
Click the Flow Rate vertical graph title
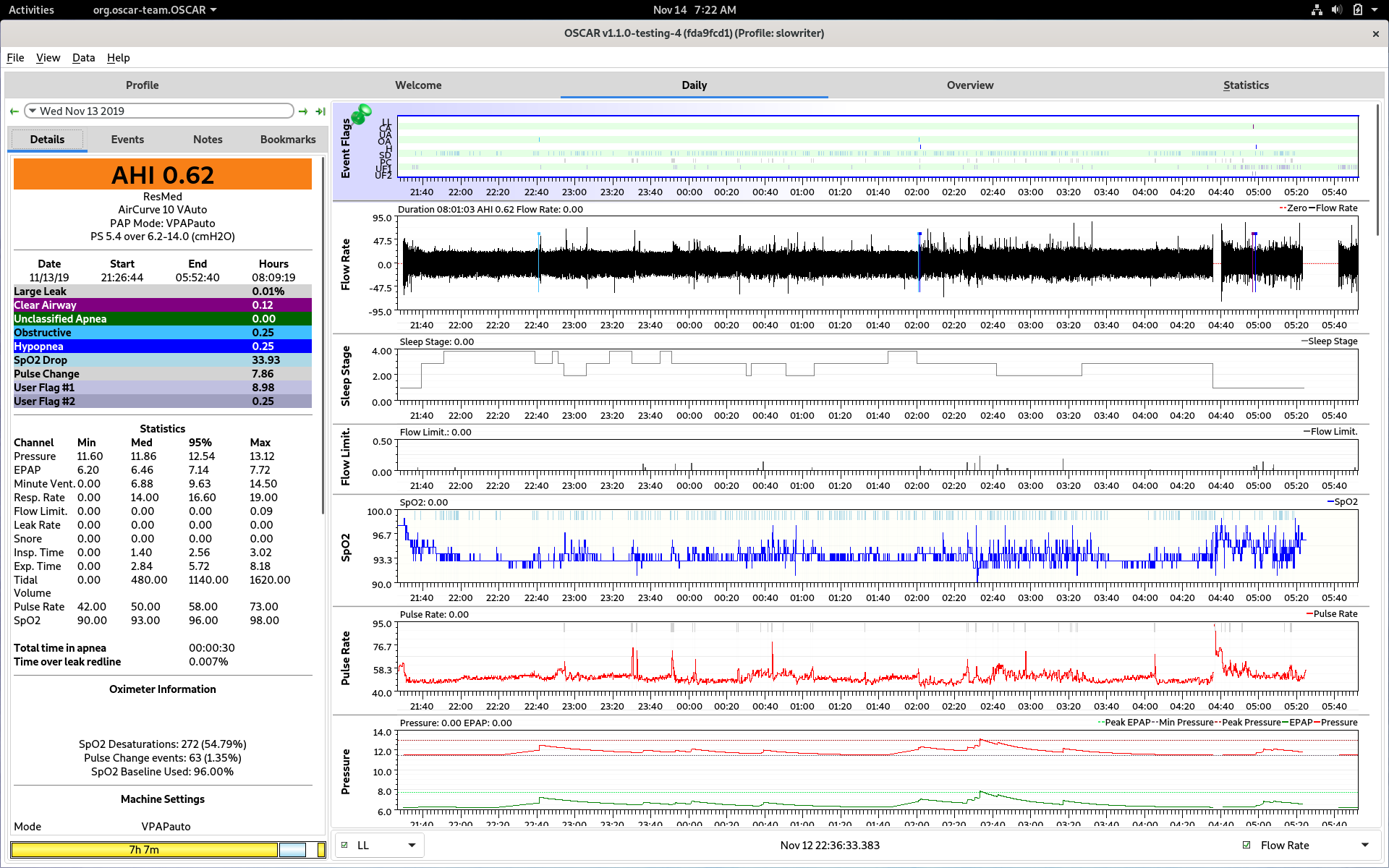tap(346, 265)
